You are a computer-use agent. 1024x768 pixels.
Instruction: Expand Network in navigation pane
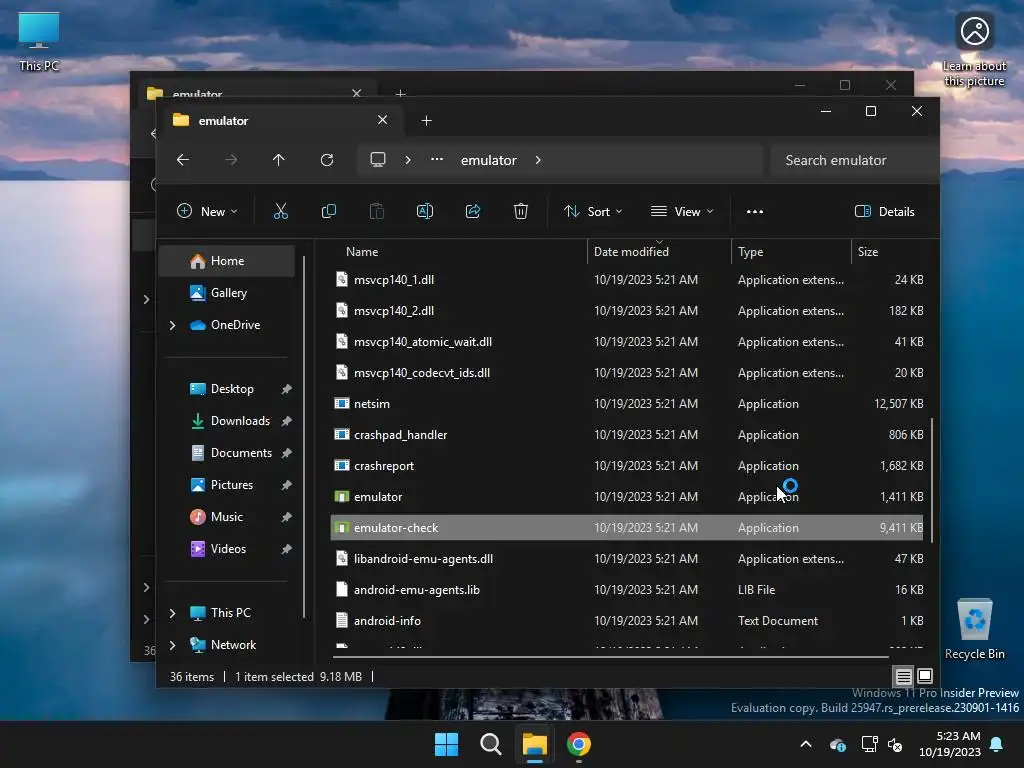172,645
